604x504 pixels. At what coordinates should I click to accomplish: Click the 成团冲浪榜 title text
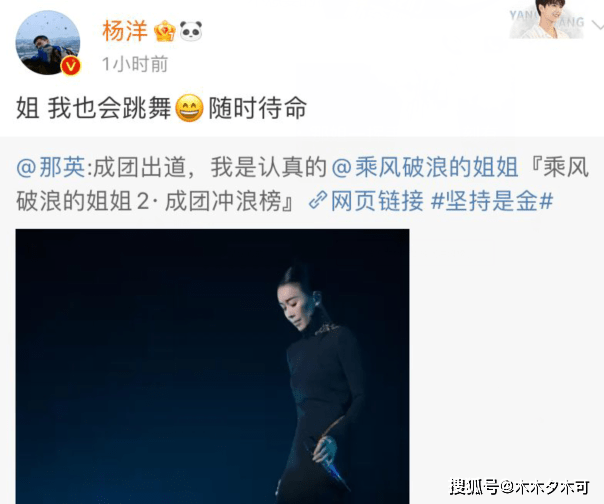[x=223, y=201]
